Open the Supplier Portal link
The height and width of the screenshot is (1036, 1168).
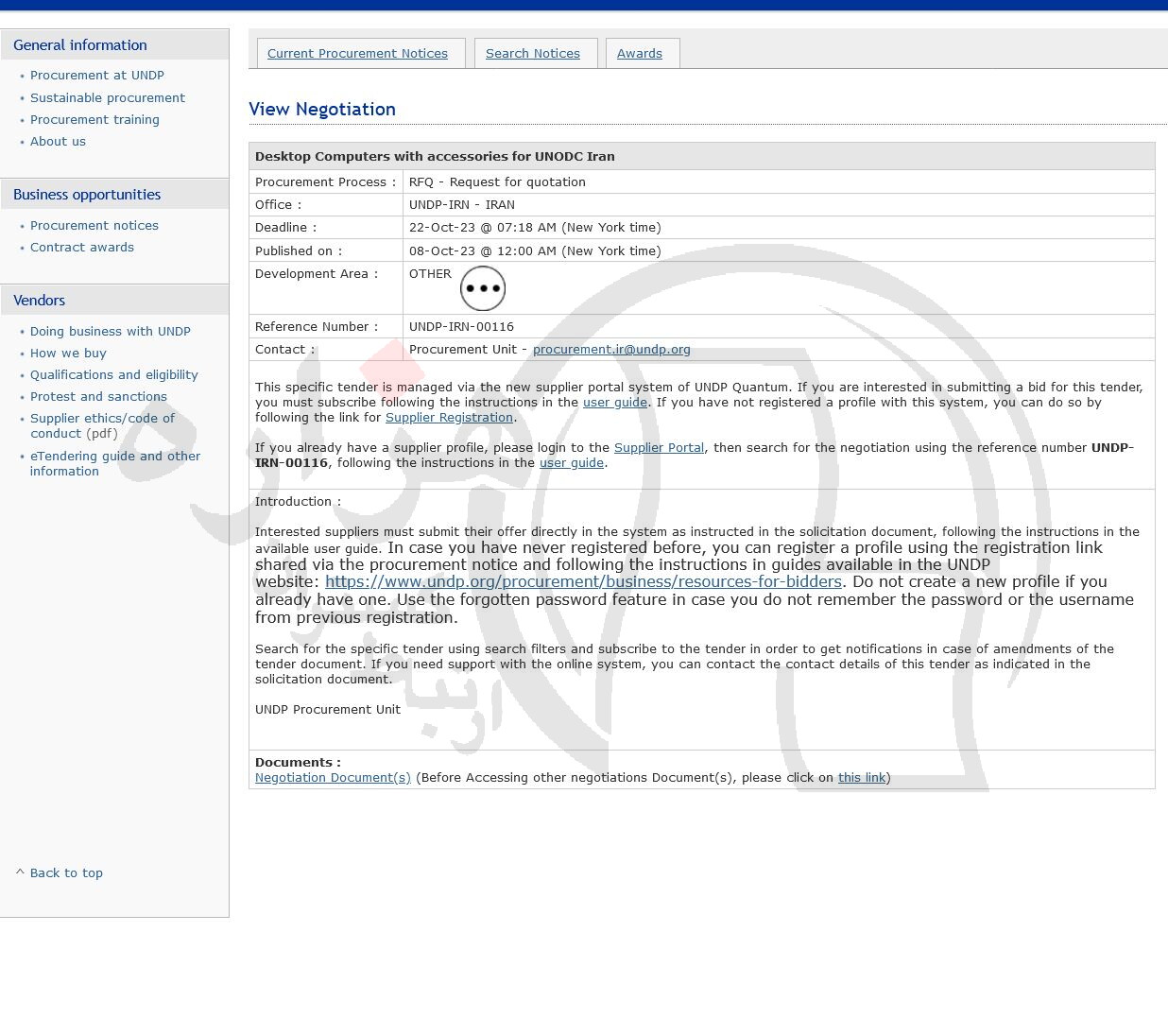[659, 448]
